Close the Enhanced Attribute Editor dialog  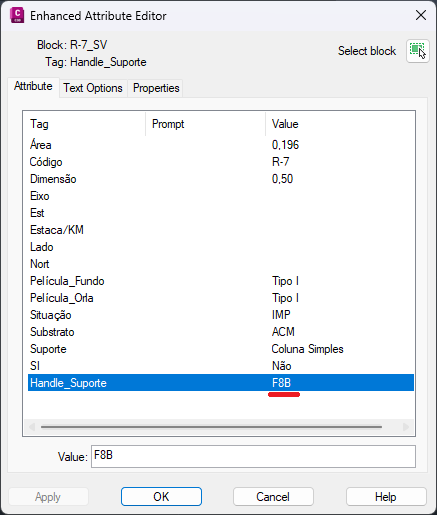421,15
